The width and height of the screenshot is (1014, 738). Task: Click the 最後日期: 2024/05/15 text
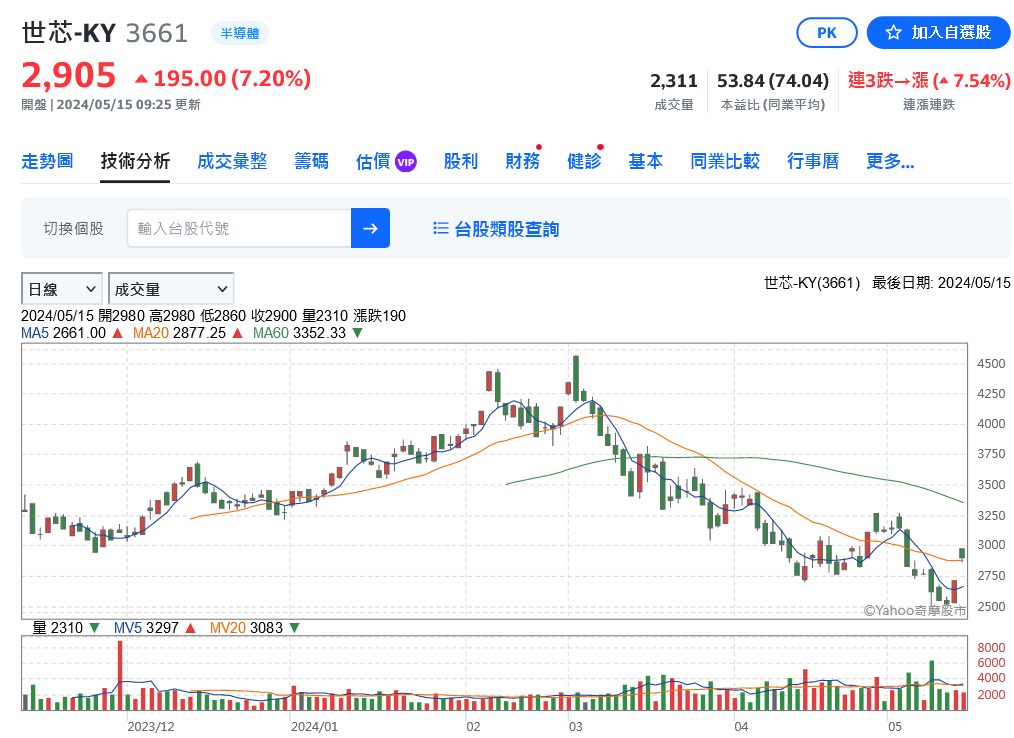pos(941,283)
